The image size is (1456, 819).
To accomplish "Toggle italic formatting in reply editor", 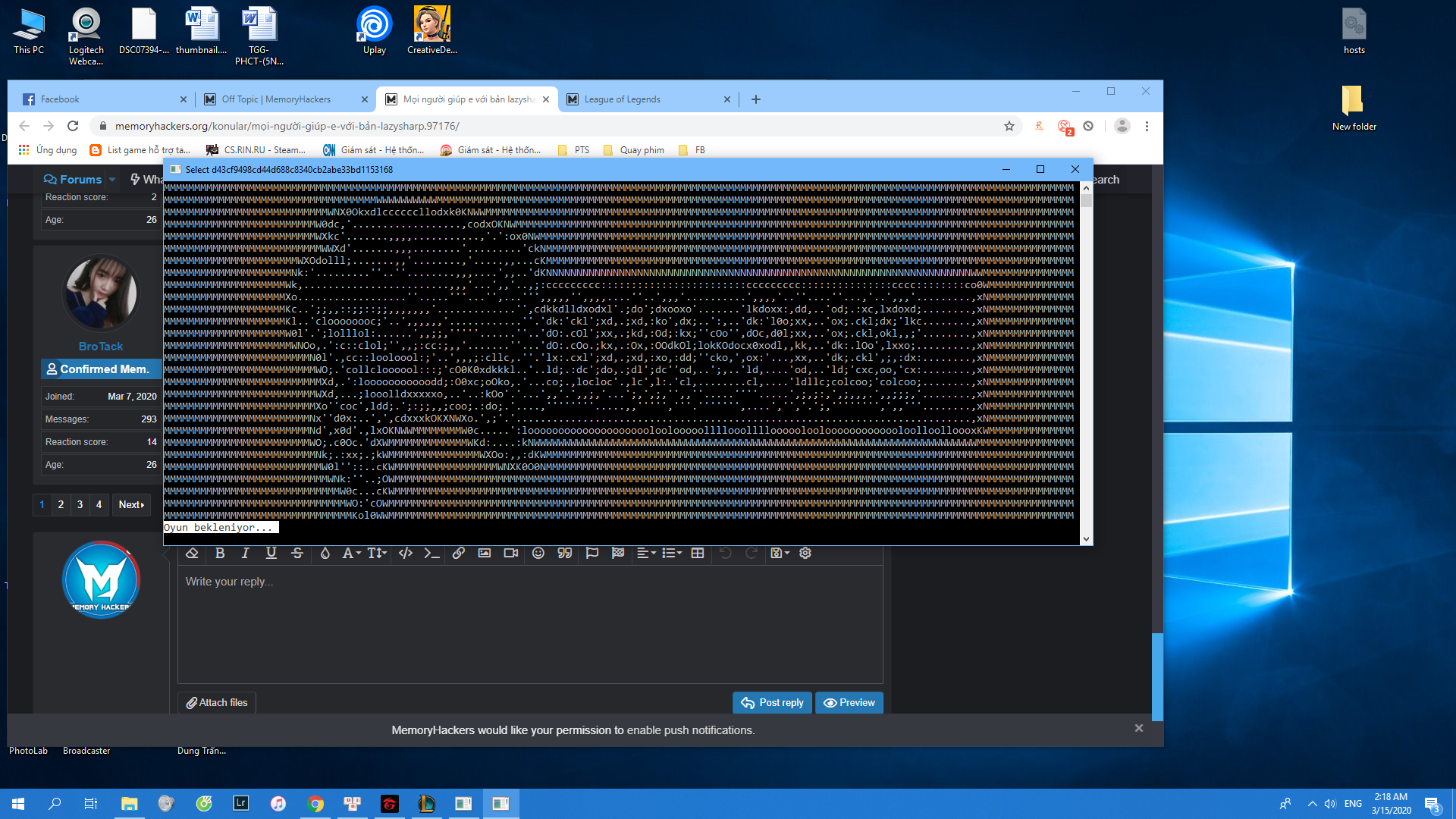I will tap(245, 554).
